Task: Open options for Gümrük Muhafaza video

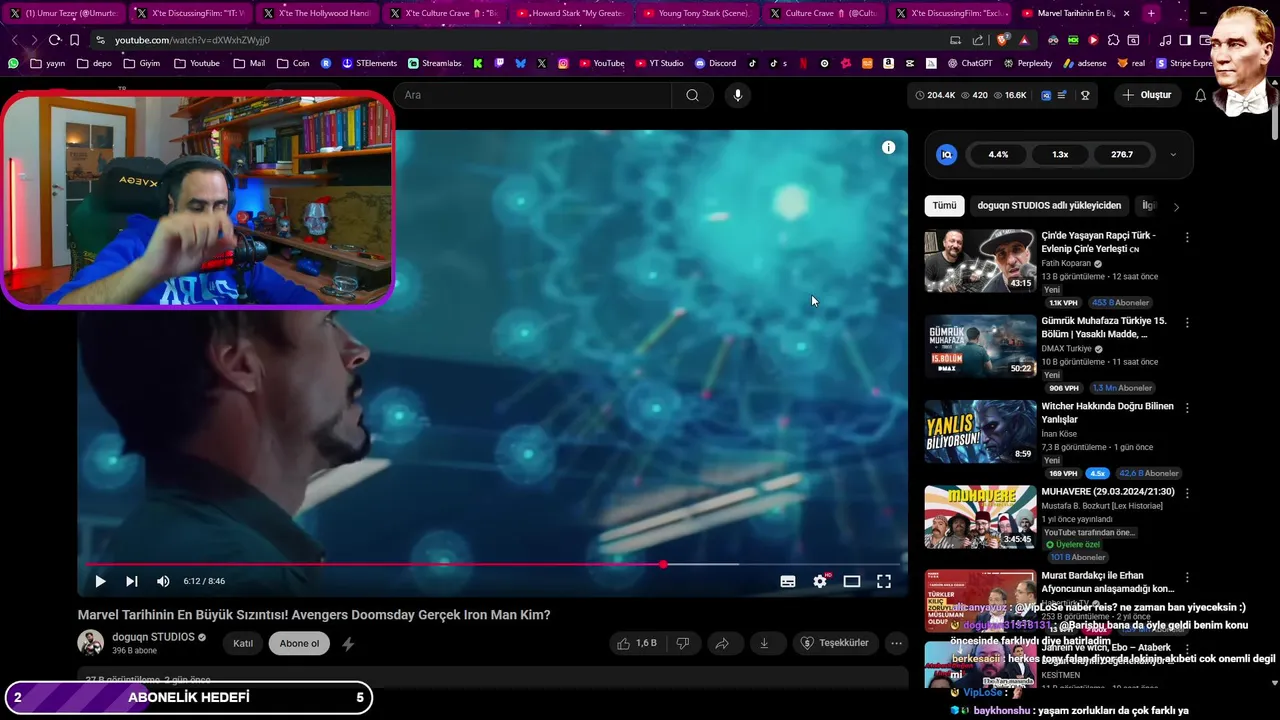Action: [1187, 322]
